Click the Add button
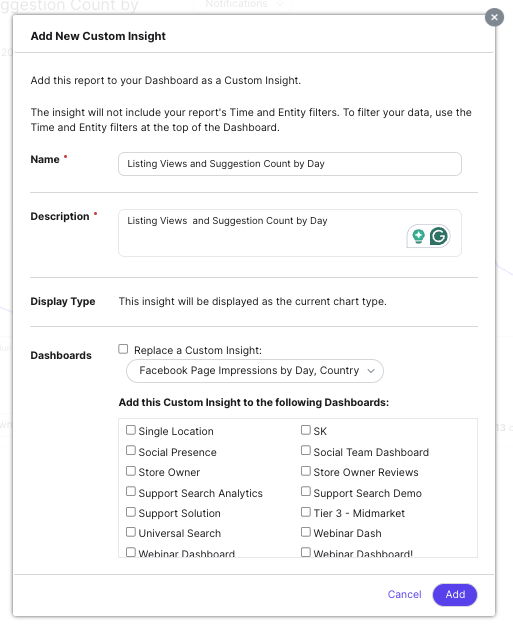 coord(455,594)
